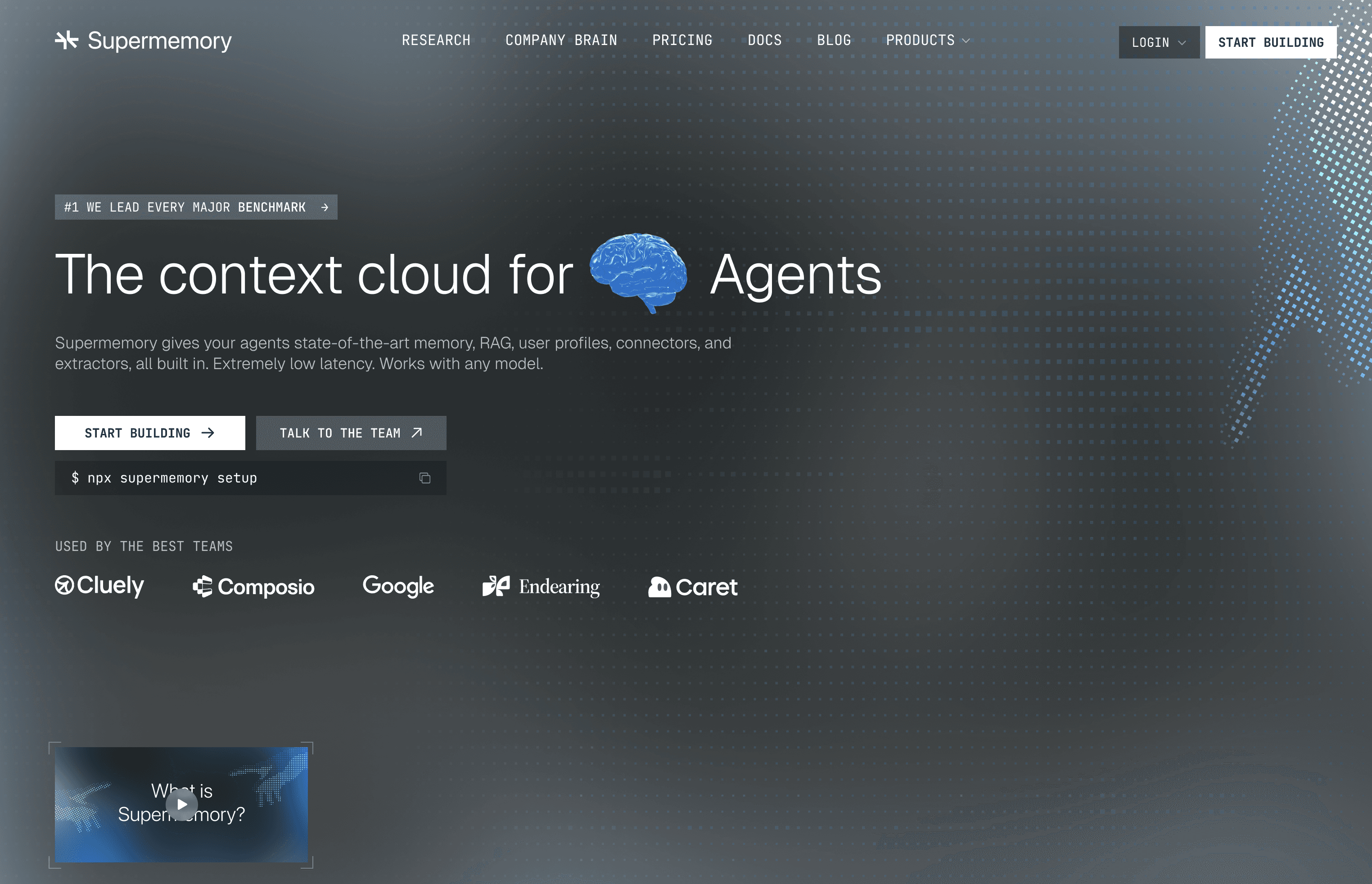
Task: Open the Research page
Action: click(x=436, y=40)
